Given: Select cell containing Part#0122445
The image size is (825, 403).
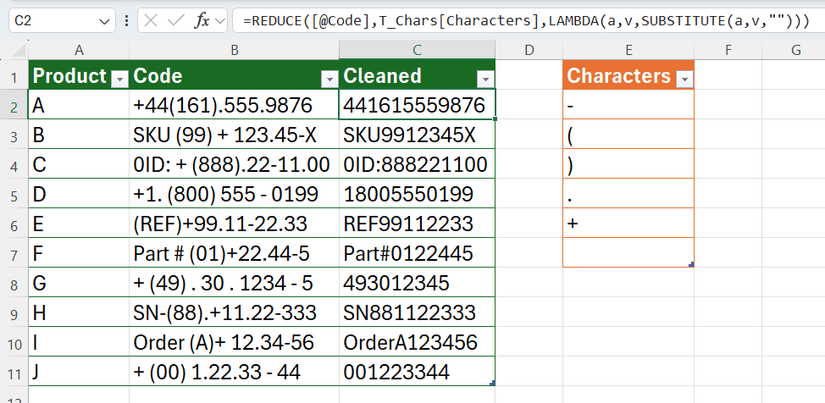Looking at the screenshot, I should point(417,253).
